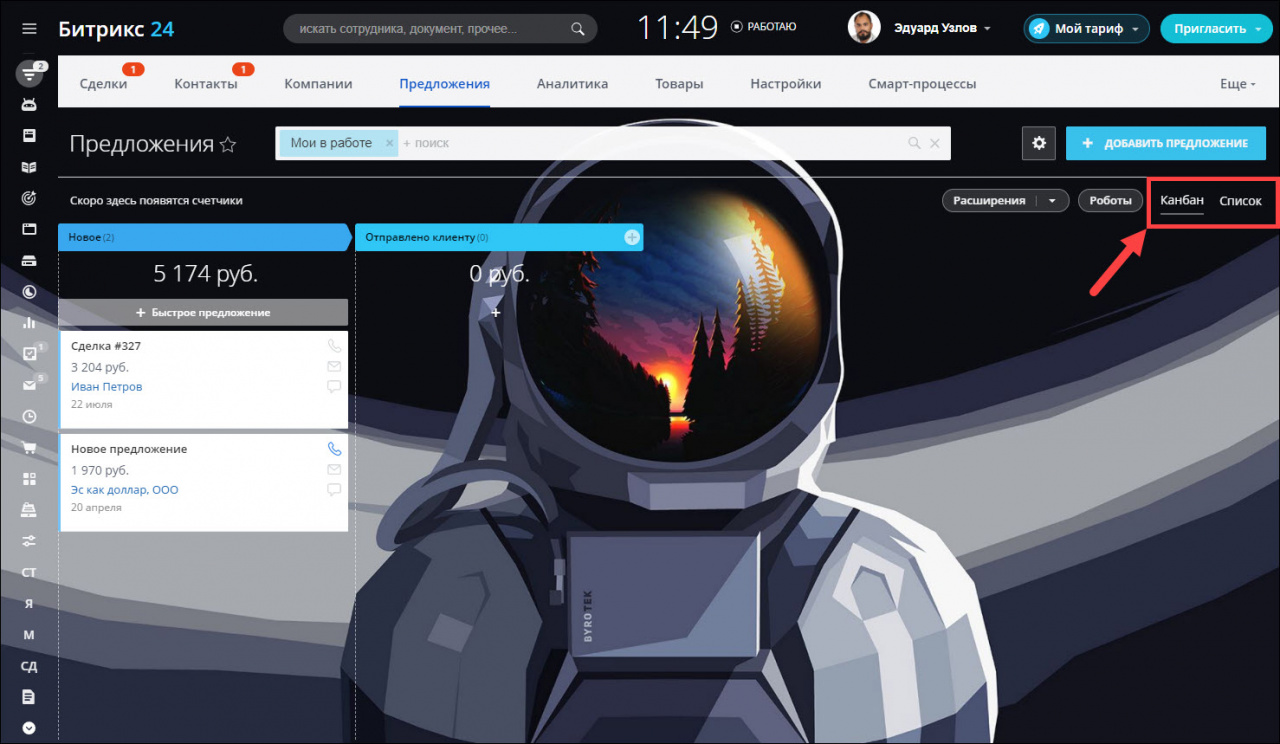Select the Предложения tab
This screenshot has height=744, width=1280.
[444, 84]
